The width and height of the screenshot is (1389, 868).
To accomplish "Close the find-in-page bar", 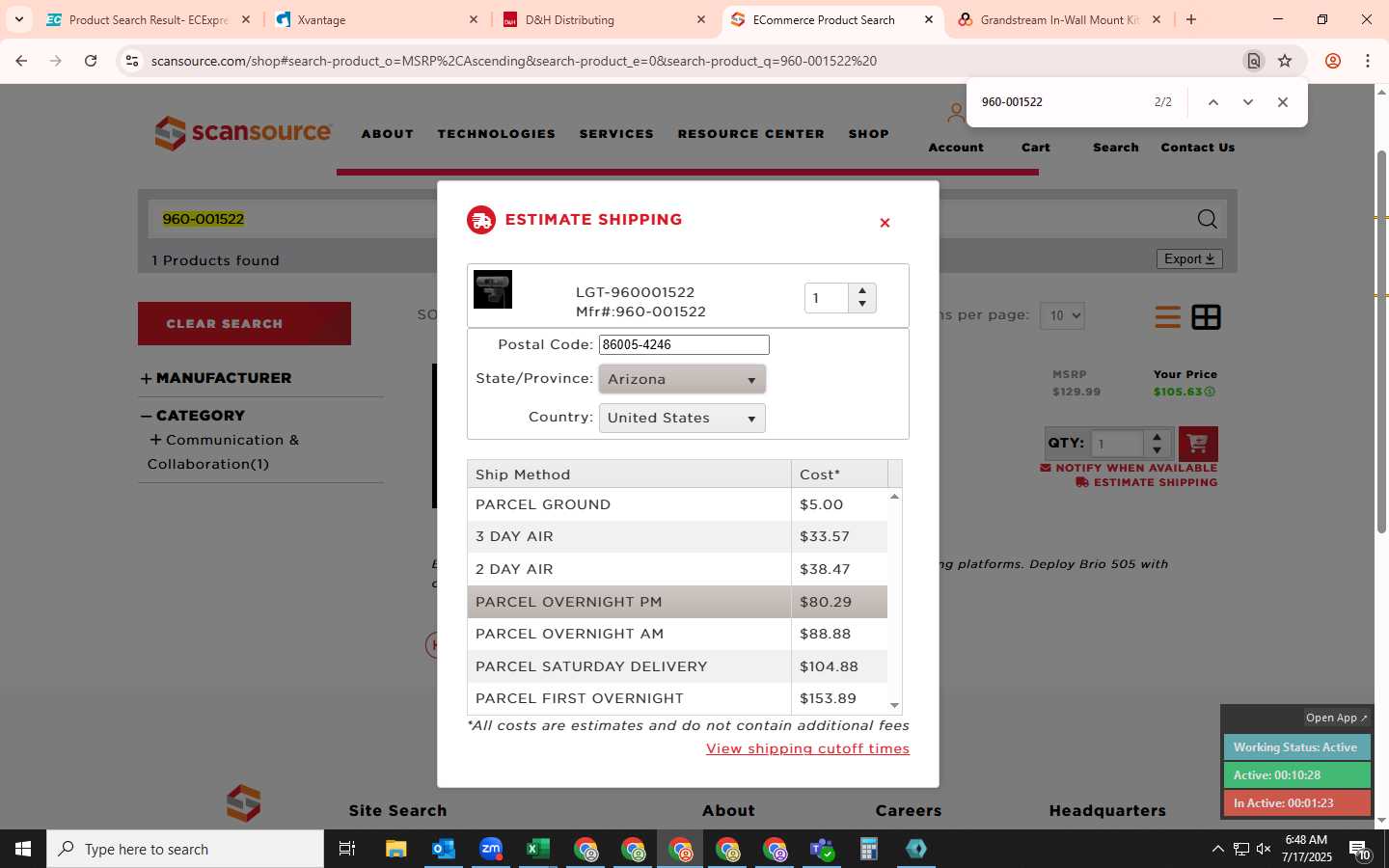I will pos(1282,102).
